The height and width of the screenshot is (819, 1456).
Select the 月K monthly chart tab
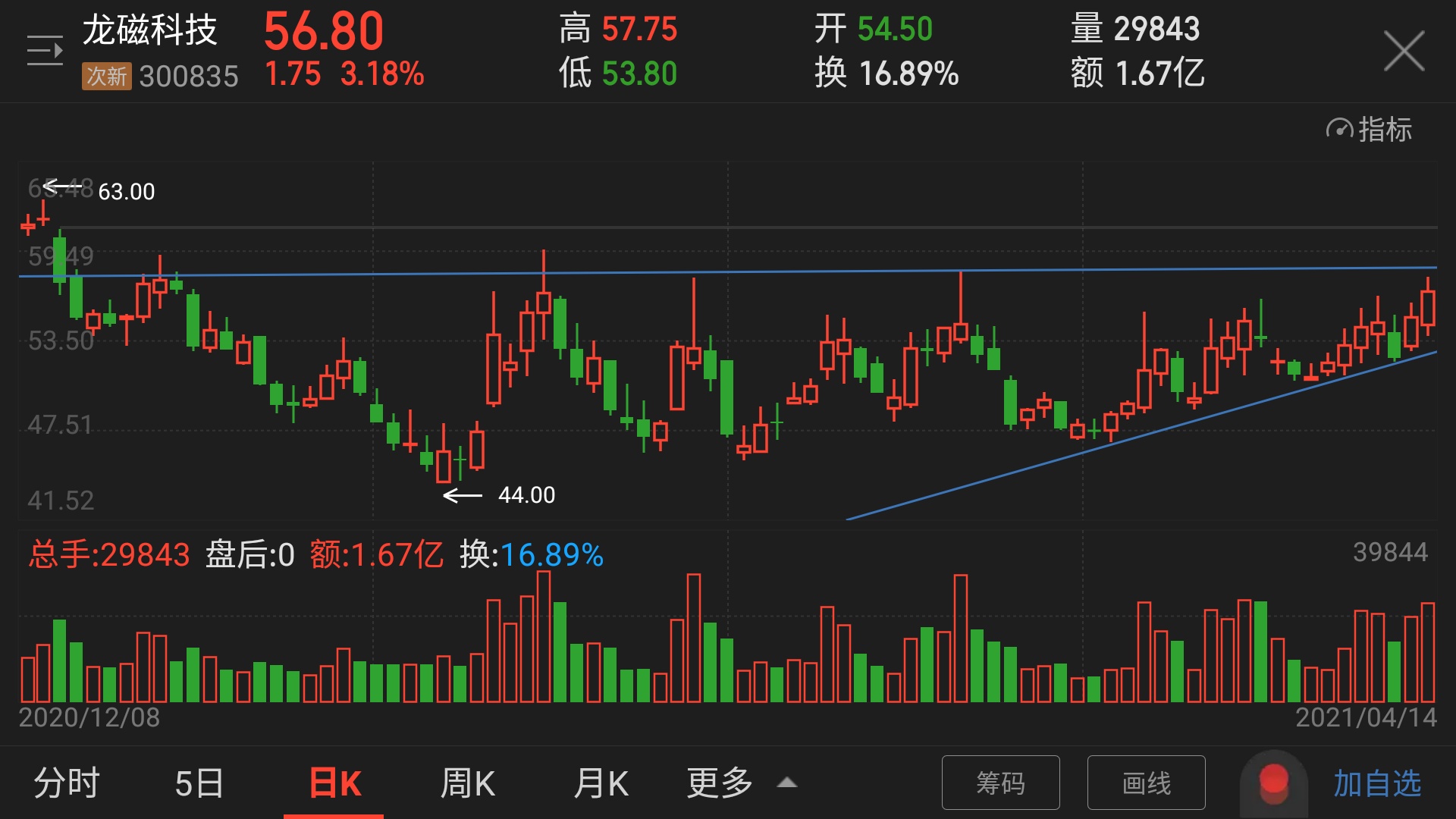[x=601, y=783]
